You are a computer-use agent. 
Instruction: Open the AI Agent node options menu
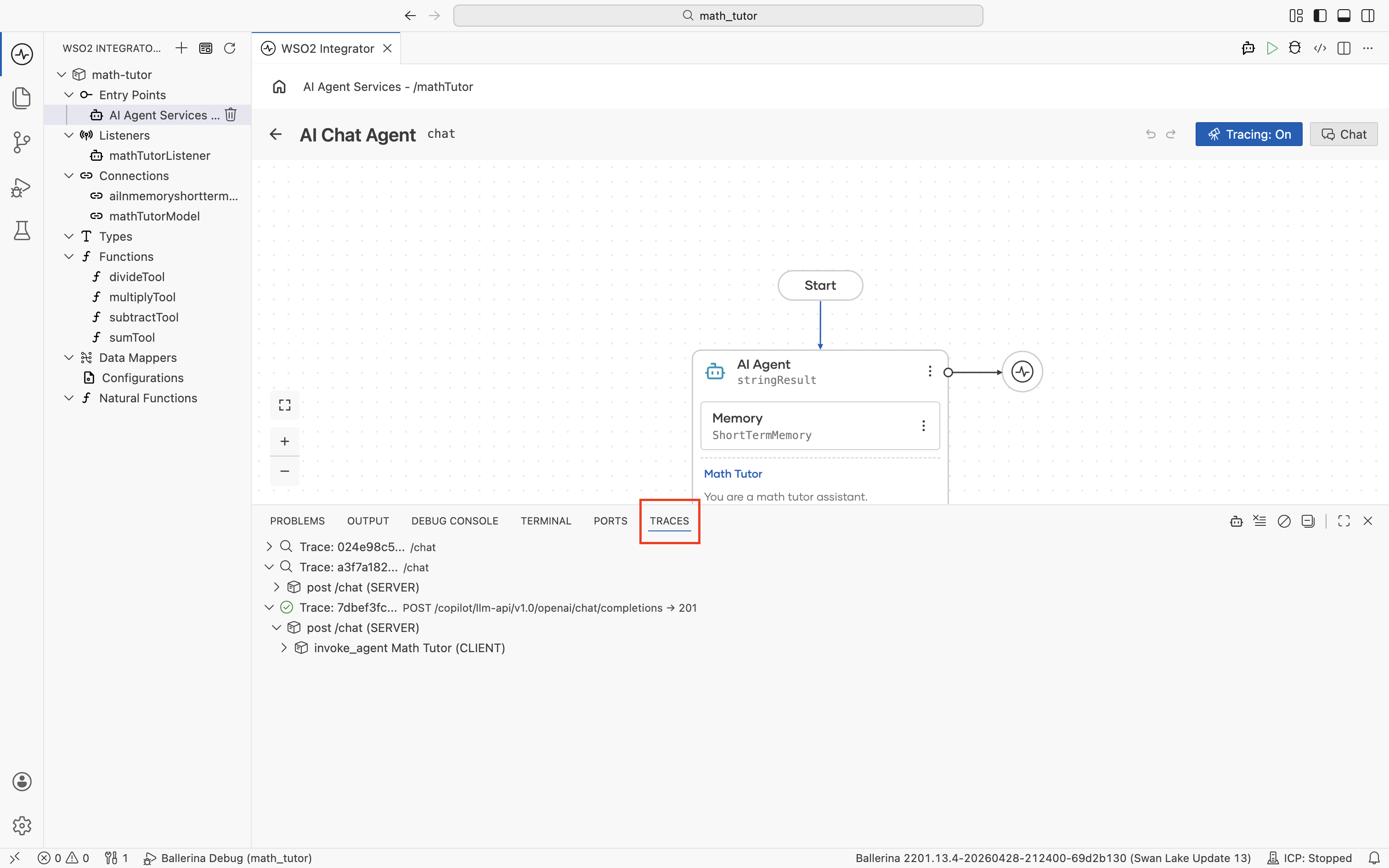tap(930, 372)
